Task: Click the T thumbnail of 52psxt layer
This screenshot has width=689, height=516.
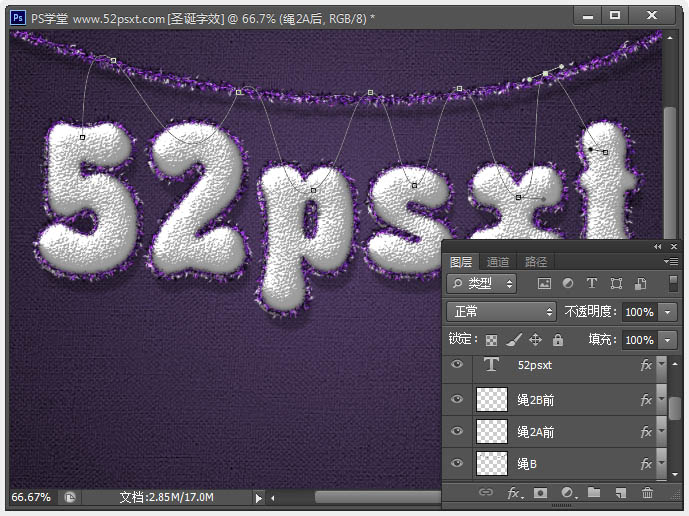Action: (491, 365)
